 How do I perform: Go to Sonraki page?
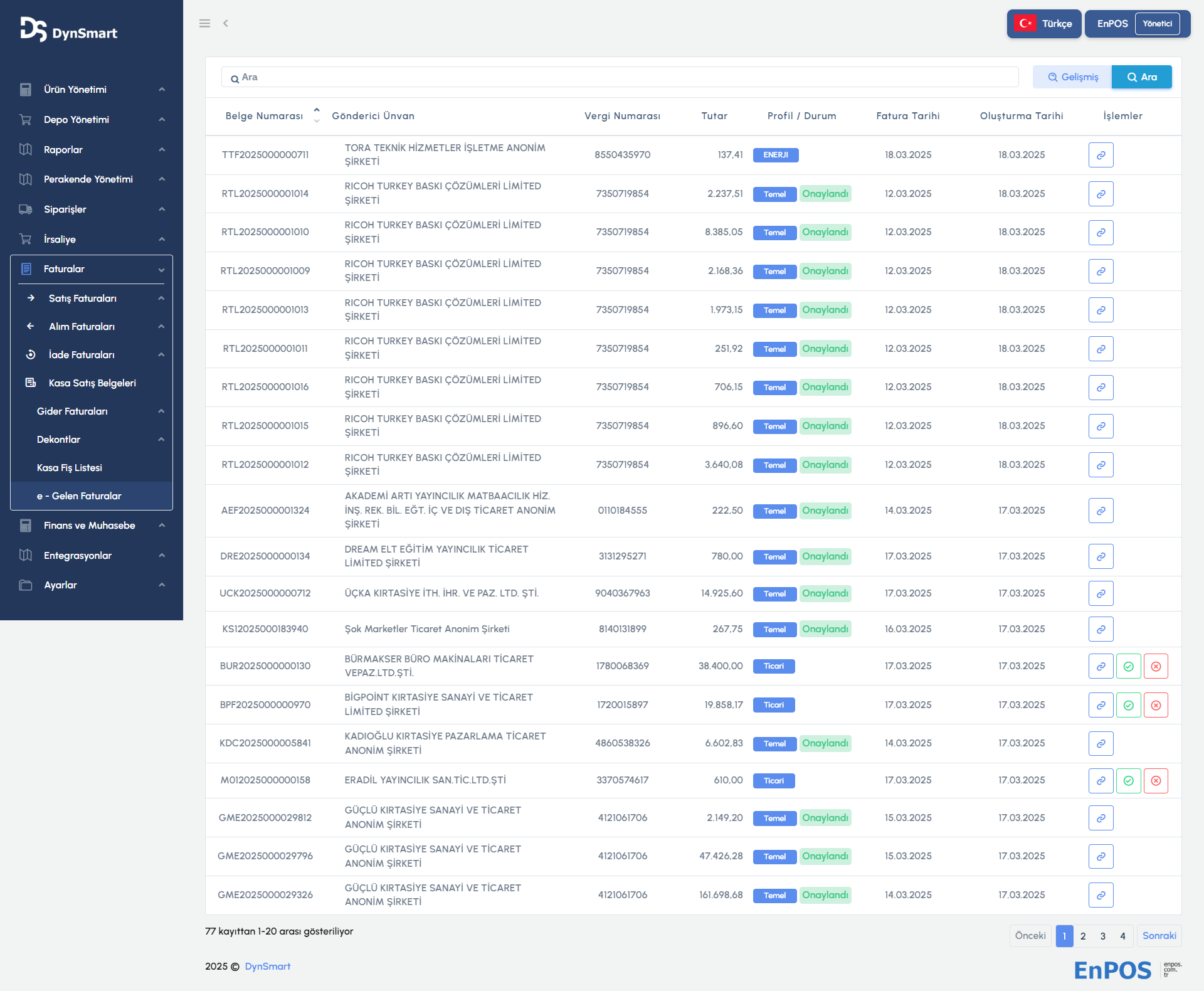(x=1159, y=936)
